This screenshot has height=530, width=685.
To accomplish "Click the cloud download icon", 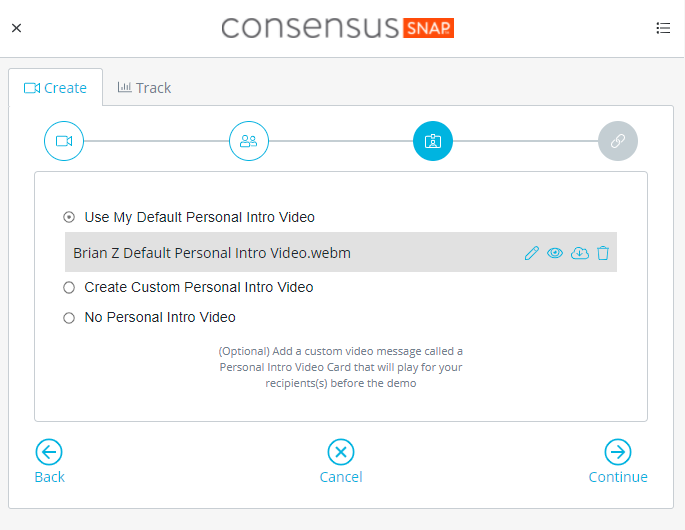I will pos(580,253).
